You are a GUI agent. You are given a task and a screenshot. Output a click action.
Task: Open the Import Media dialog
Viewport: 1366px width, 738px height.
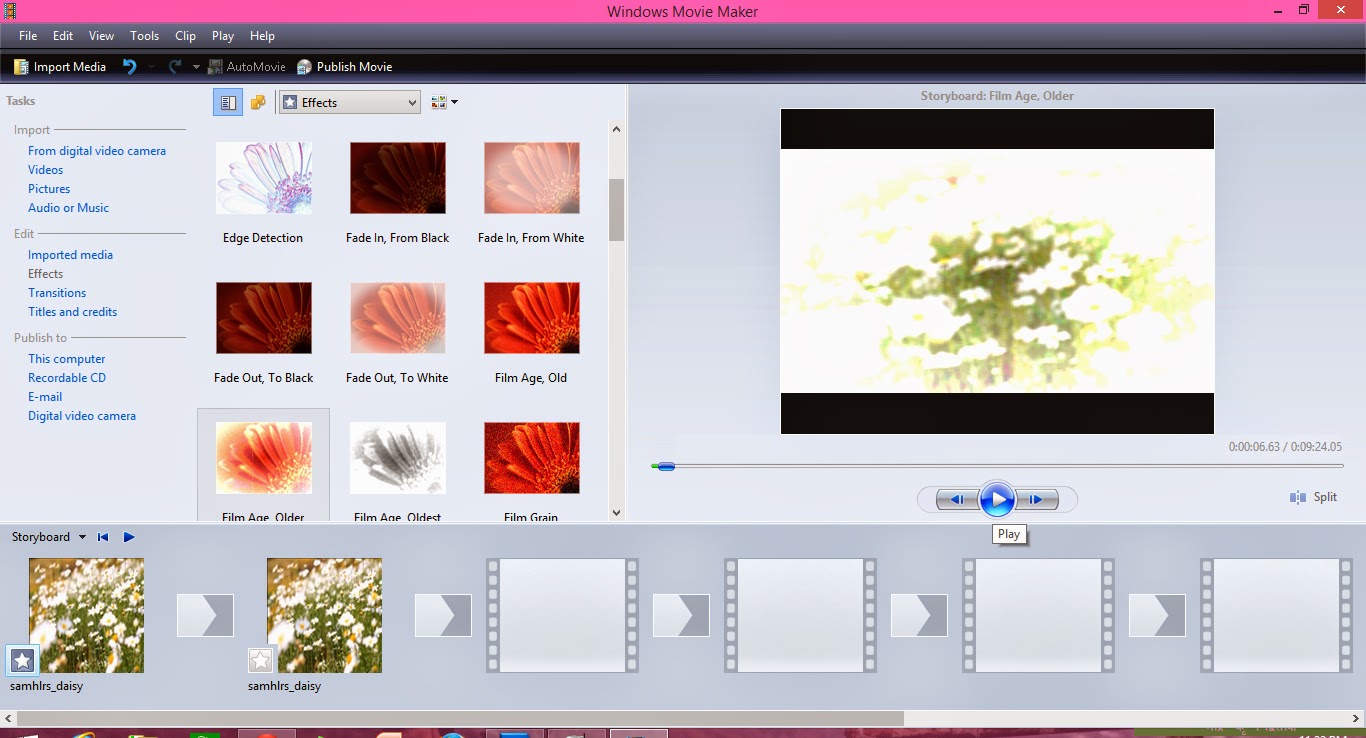tap(60, 66)
